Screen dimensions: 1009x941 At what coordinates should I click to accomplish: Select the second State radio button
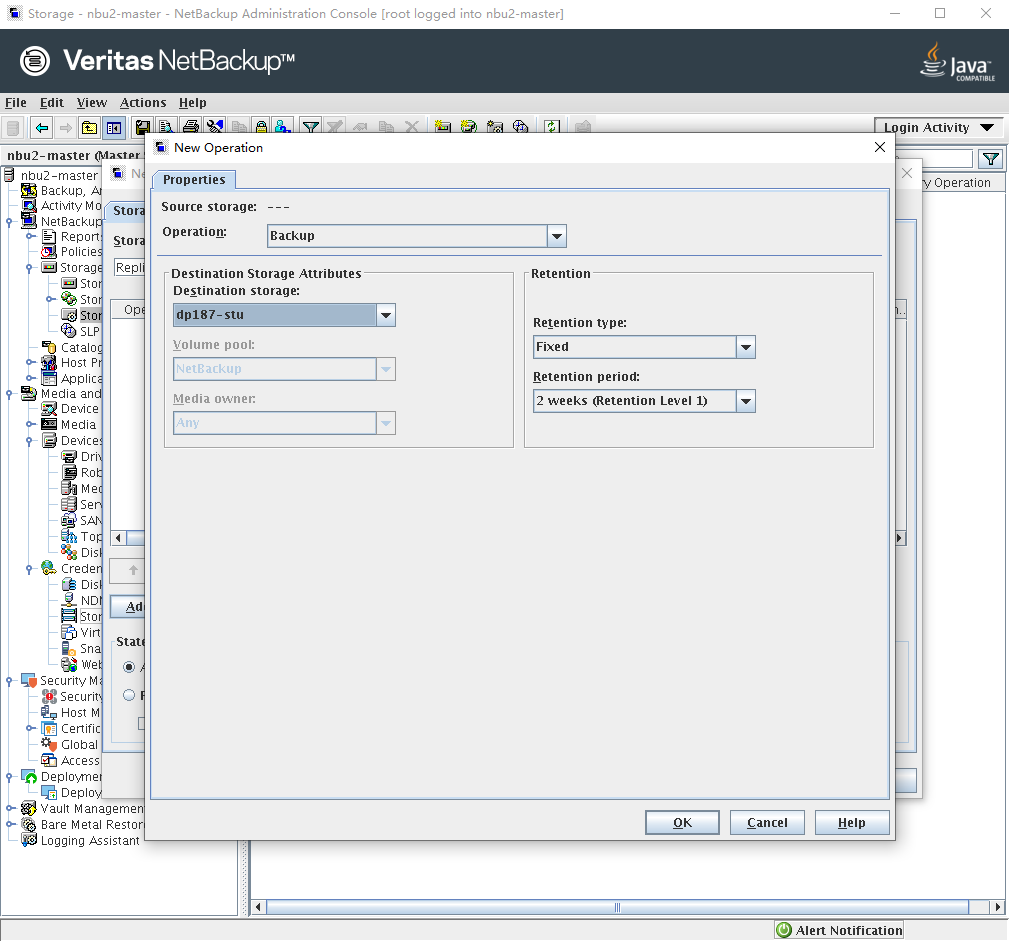coord(129,695)
